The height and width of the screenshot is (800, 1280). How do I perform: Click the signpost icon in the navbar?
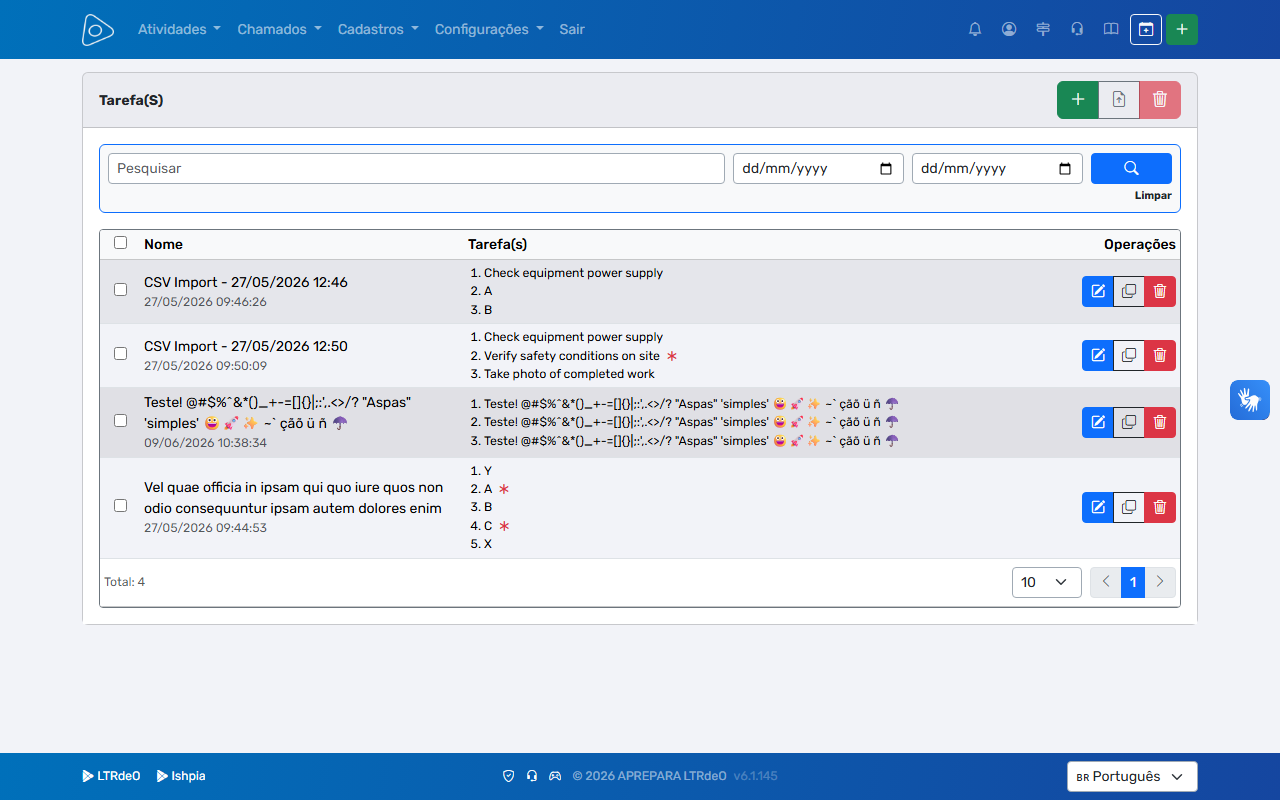1043,29
